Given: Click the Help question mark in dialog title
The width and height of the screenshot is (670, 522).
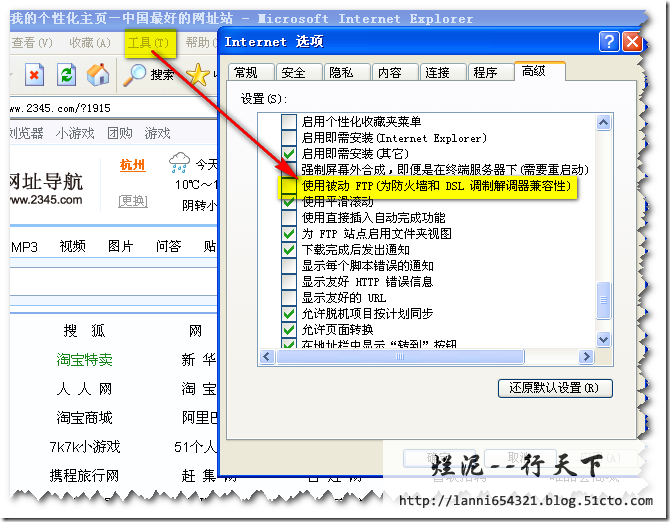Looking at the screenshot, I should (x=608, y=41).
